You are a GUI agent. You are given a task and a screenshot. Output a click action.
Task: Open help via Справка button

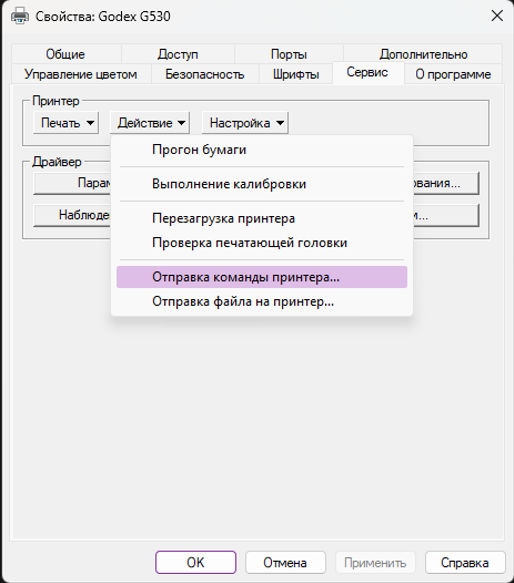pos(465,562)
